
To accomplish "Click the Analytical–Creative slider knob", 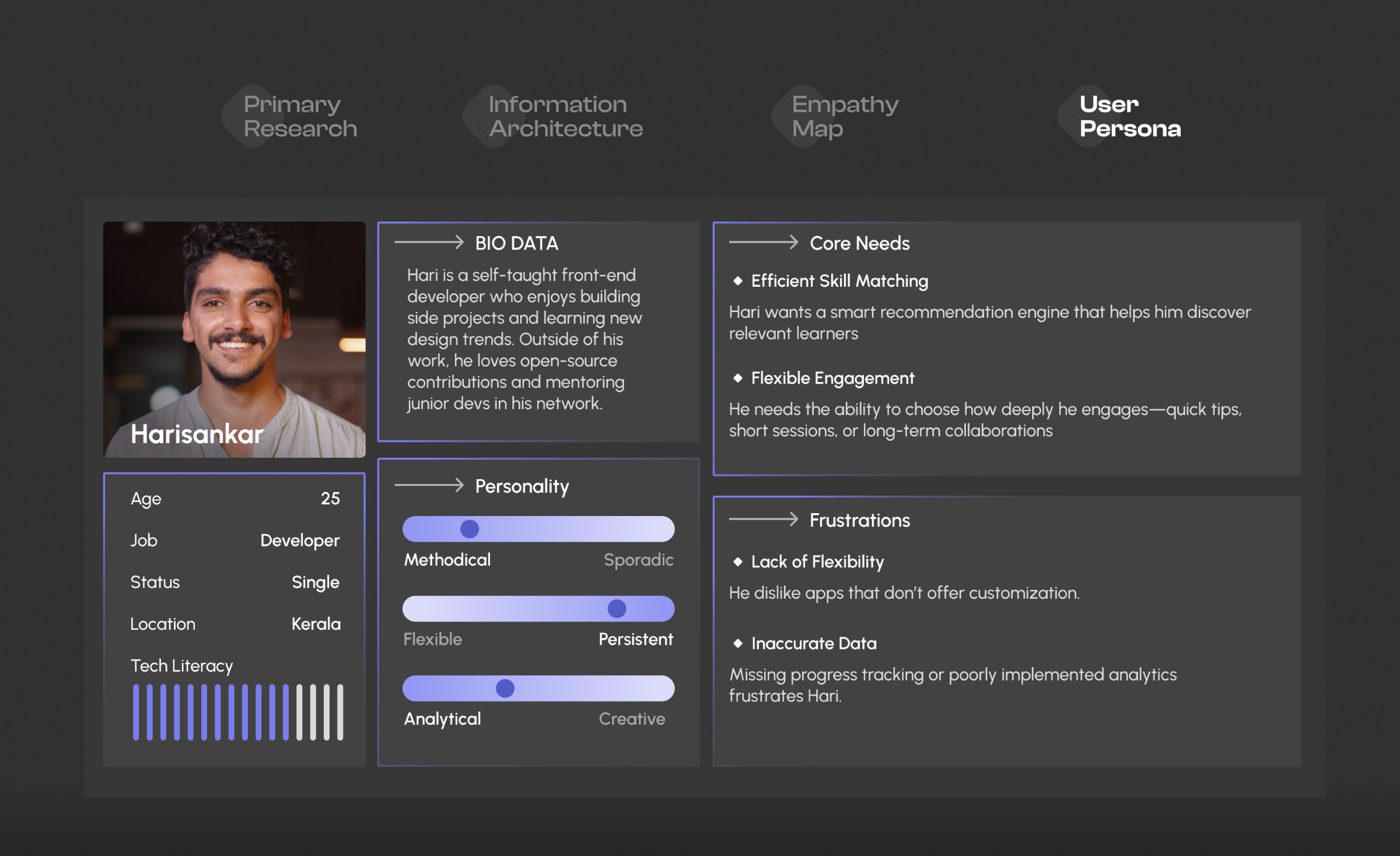I will pyautogui.click(x=505, y=689).
